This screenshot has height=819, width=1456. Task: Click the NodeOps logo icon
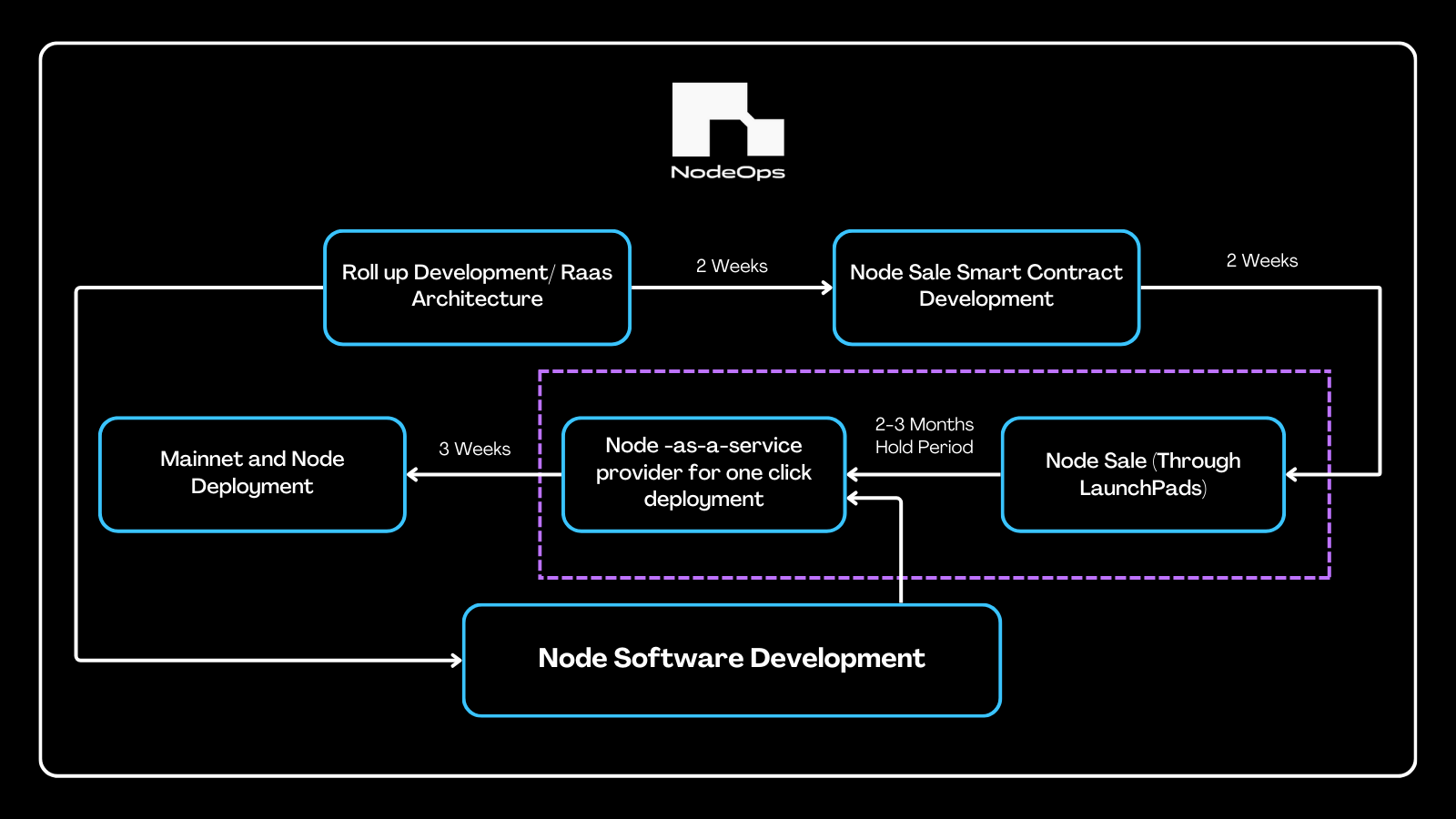point(728,119)
